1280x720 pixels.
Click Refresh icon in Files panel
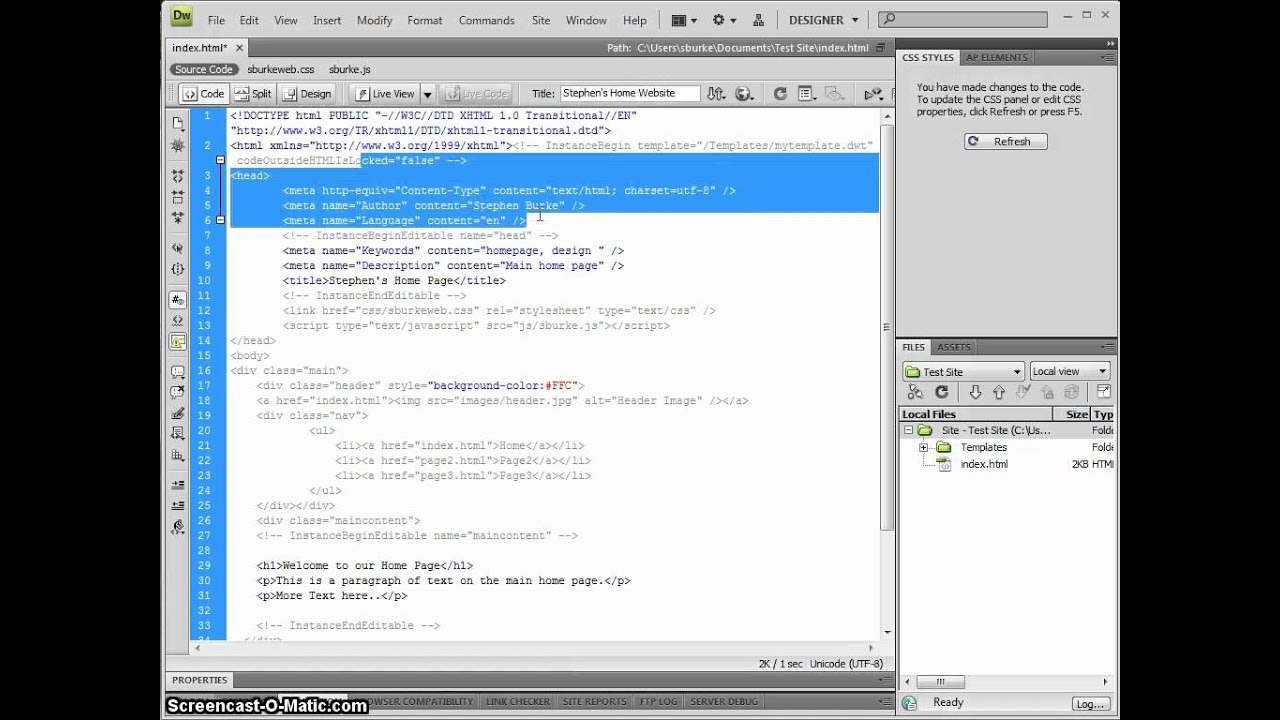pos(941,393)
